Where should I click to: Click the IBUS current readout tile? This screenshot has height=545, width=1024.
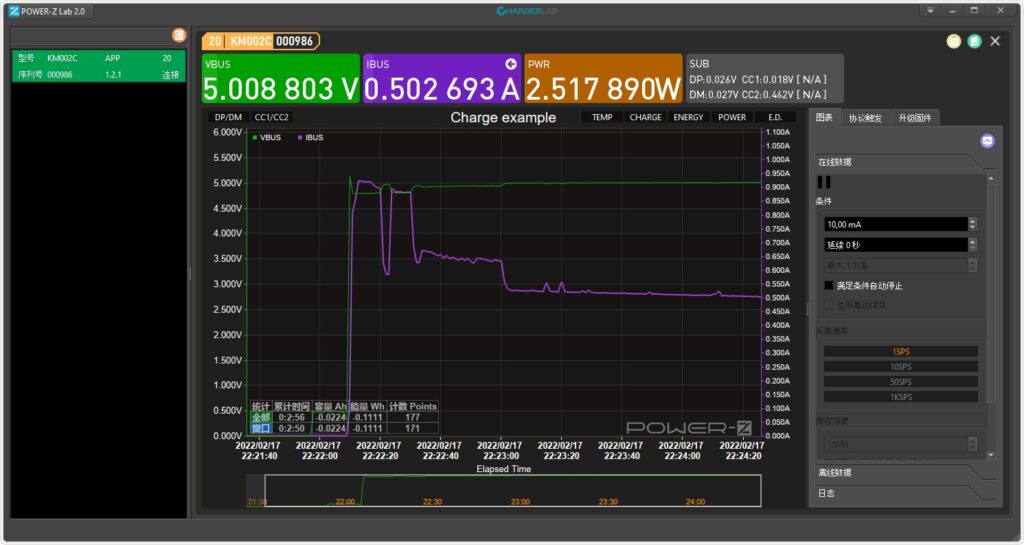[442, 78]
